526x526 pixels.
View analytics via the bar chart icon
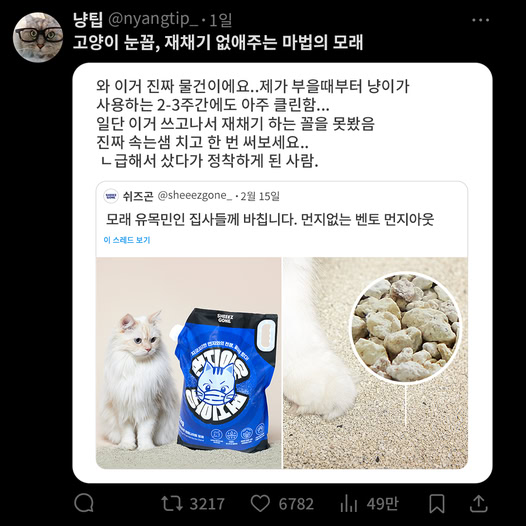(x=349, y=504)
